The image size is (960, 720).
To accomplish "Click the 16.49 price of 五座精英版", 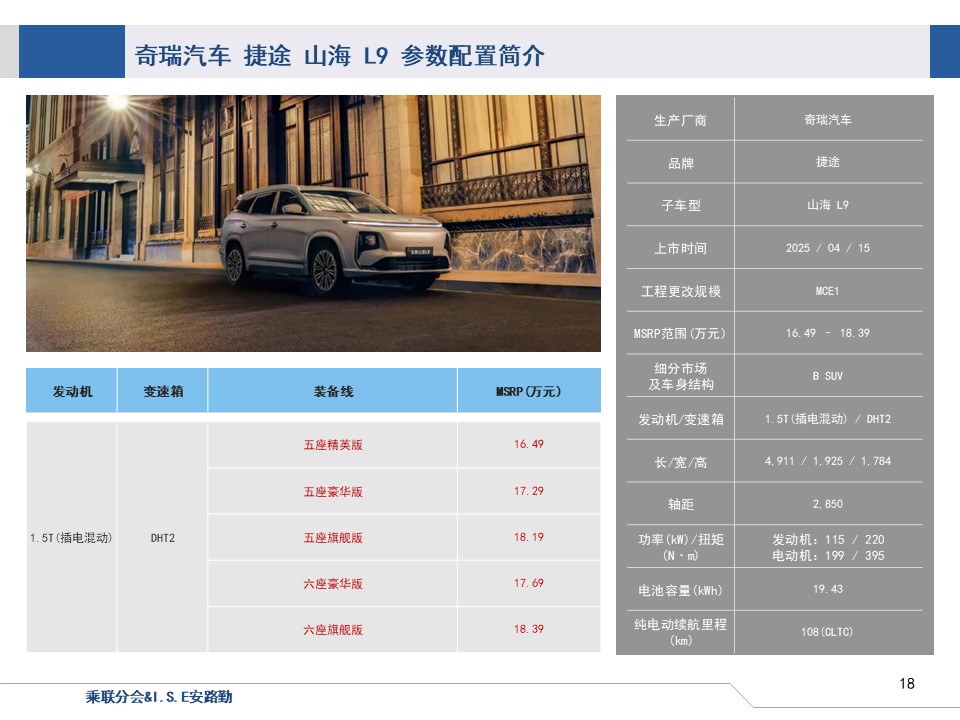I will pos(529,444).
